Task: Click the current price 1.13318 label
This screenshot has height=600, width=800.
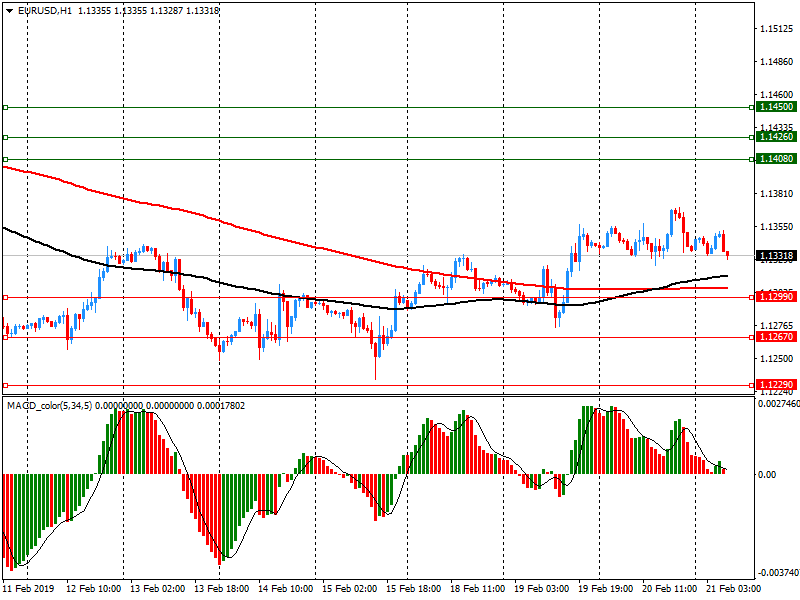Action: [776, 256]
